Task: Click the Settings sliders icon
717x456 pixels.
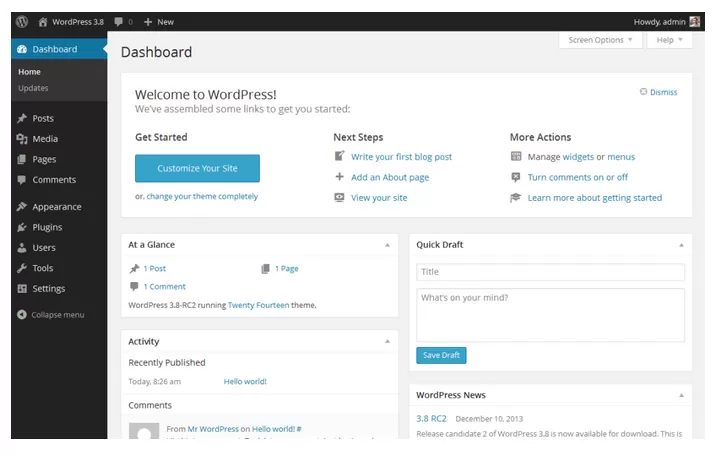Action: point(21,289)
